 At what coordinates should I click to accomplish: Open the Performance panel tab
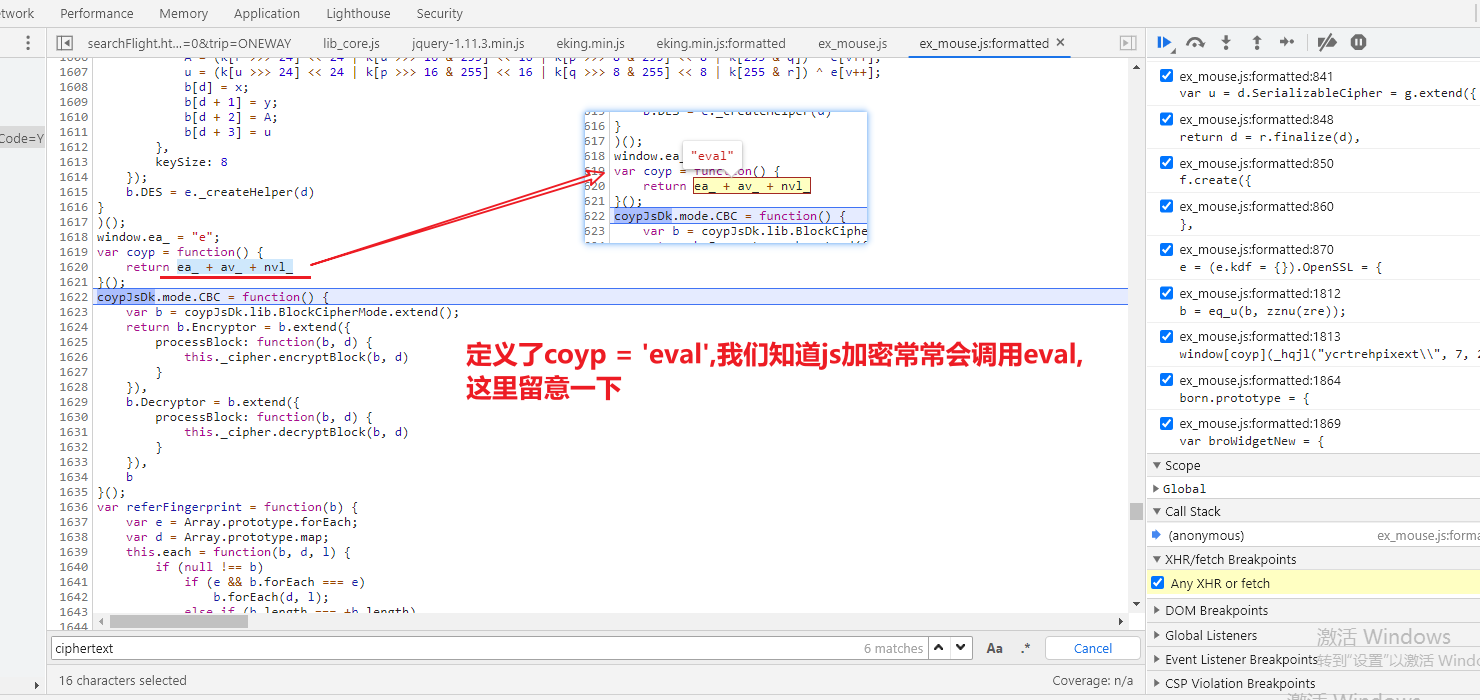(x=97, y=13)
